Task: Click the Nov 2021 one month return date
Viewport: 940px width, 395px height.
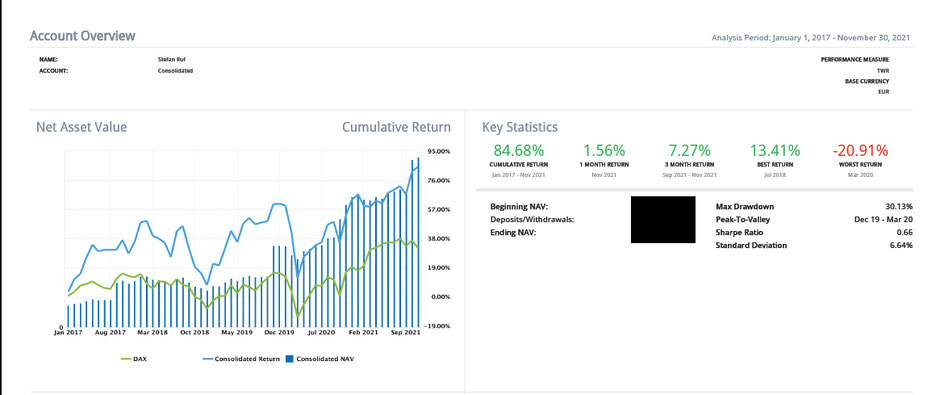Action: click(x=604, y=174)
